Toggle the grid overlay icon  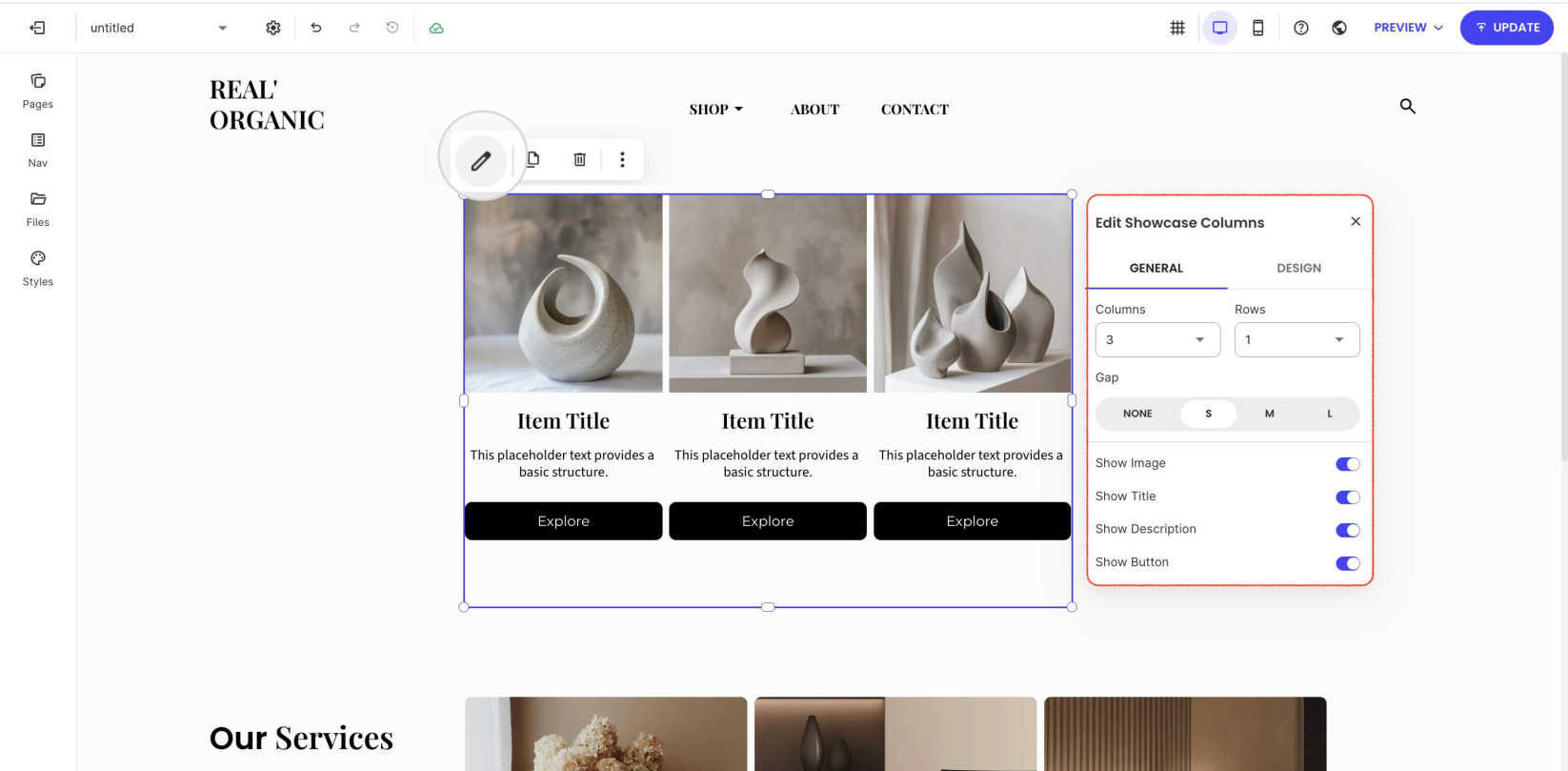pos(1177,28)
